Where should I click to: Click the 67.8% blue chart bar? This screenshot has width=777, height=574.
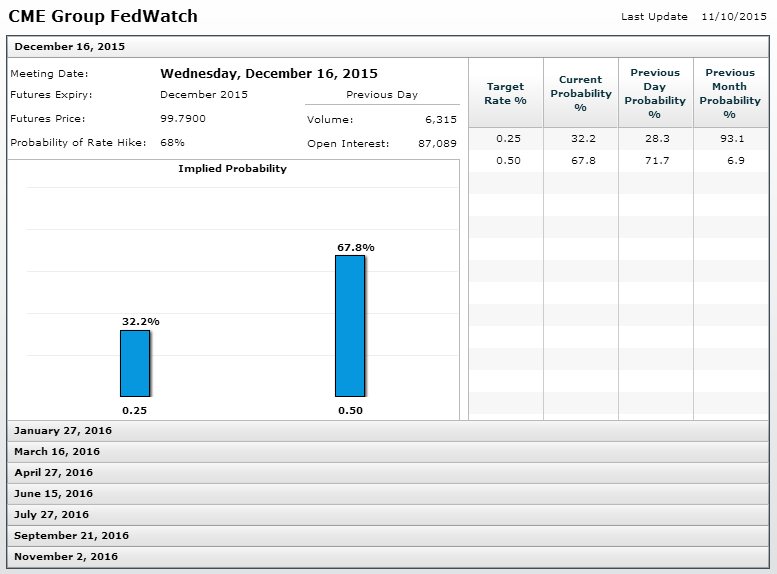(x=350, y=326)
